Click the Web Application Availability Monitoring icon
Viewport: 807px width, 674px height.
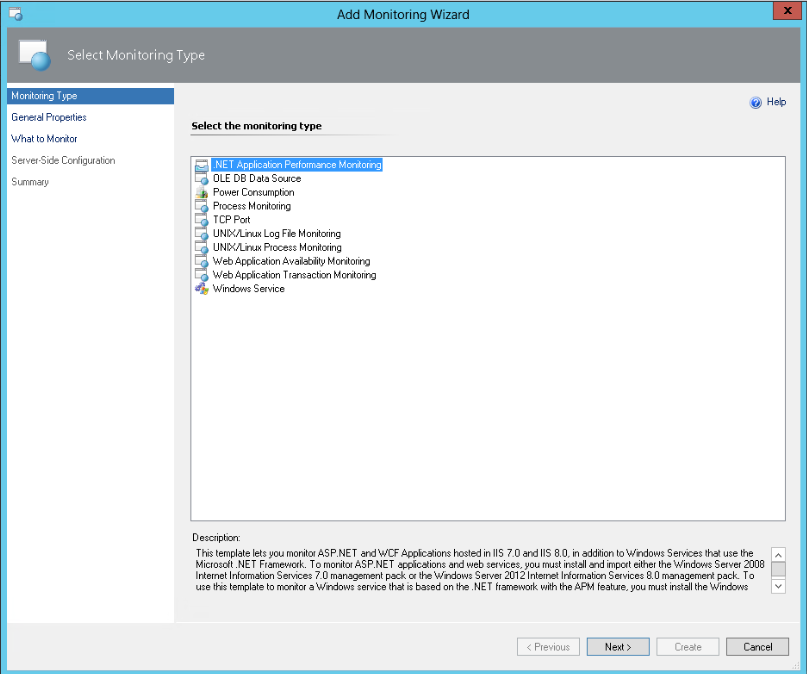point(202,261)
